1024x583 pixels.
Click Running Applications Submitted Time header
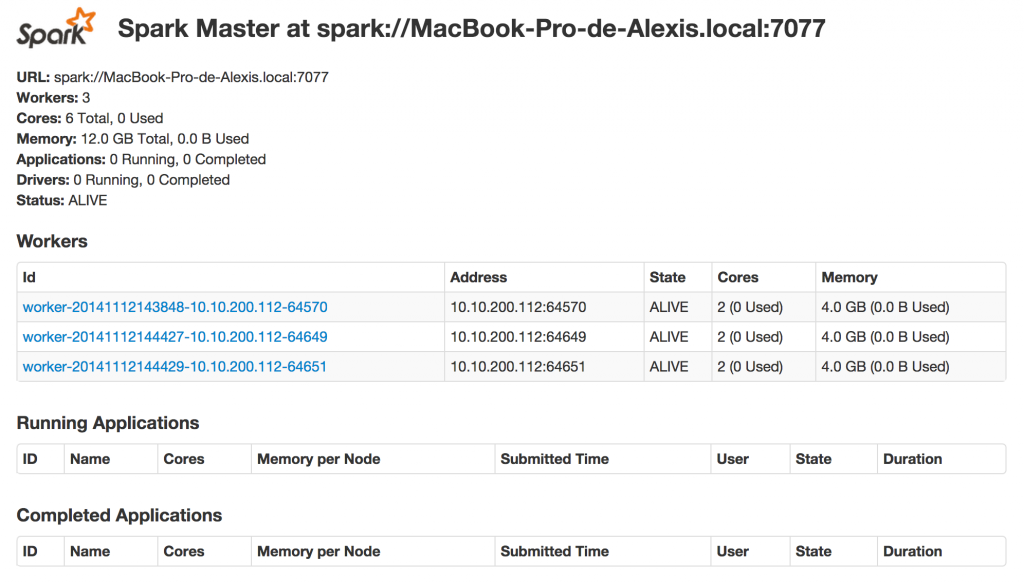(x=554, y=459)
